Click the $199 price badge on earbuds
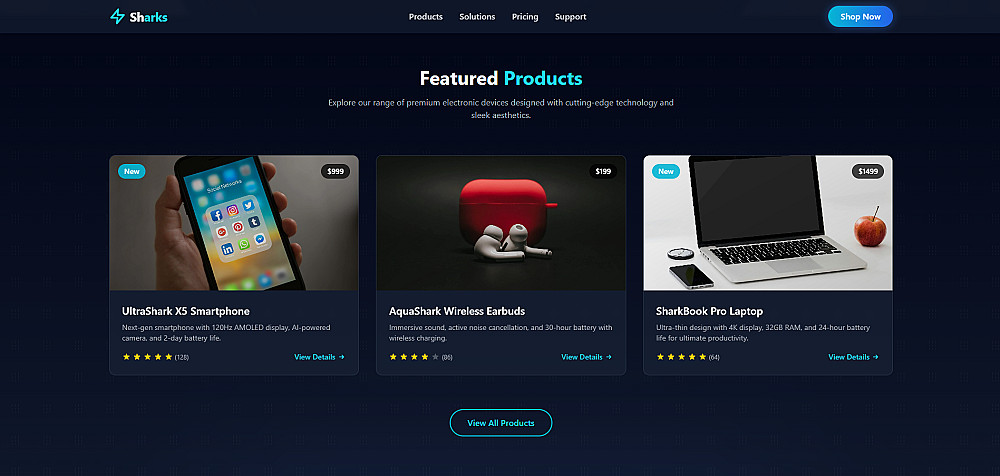 coord(603,171)
